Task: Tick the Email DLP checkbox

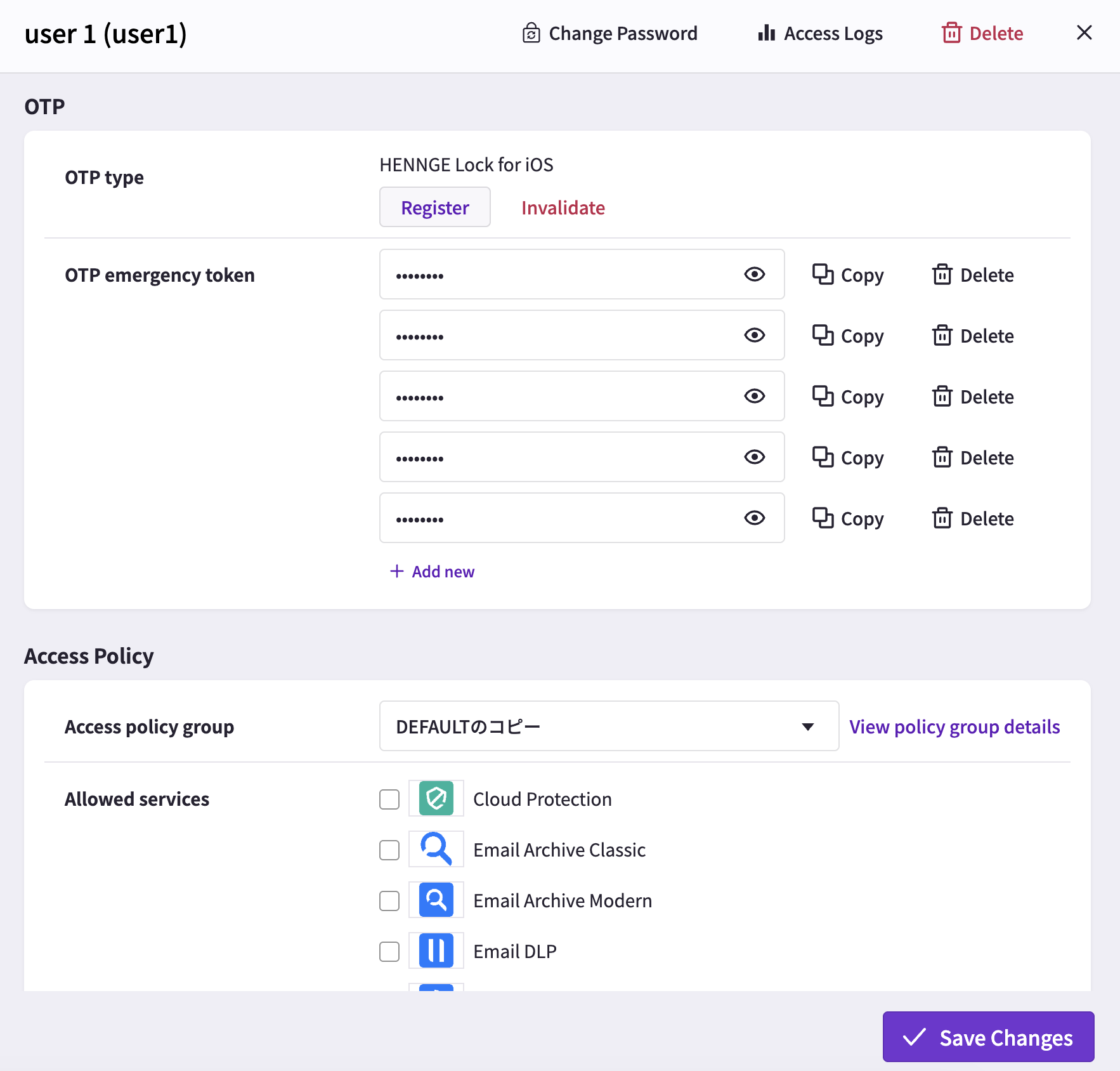Action: (389, 952)
